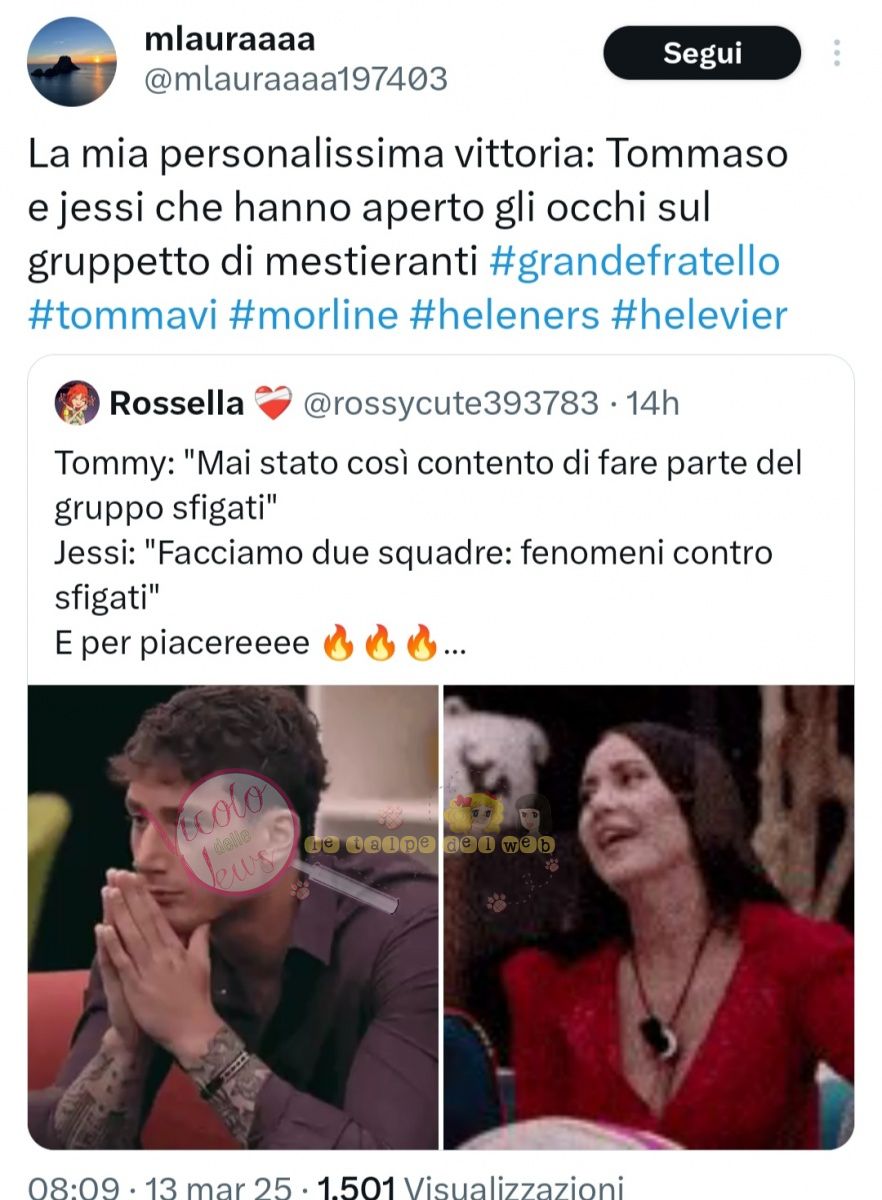
Task: View the 1.501 Visualizzazioni count
Action: pos(470,1188)
